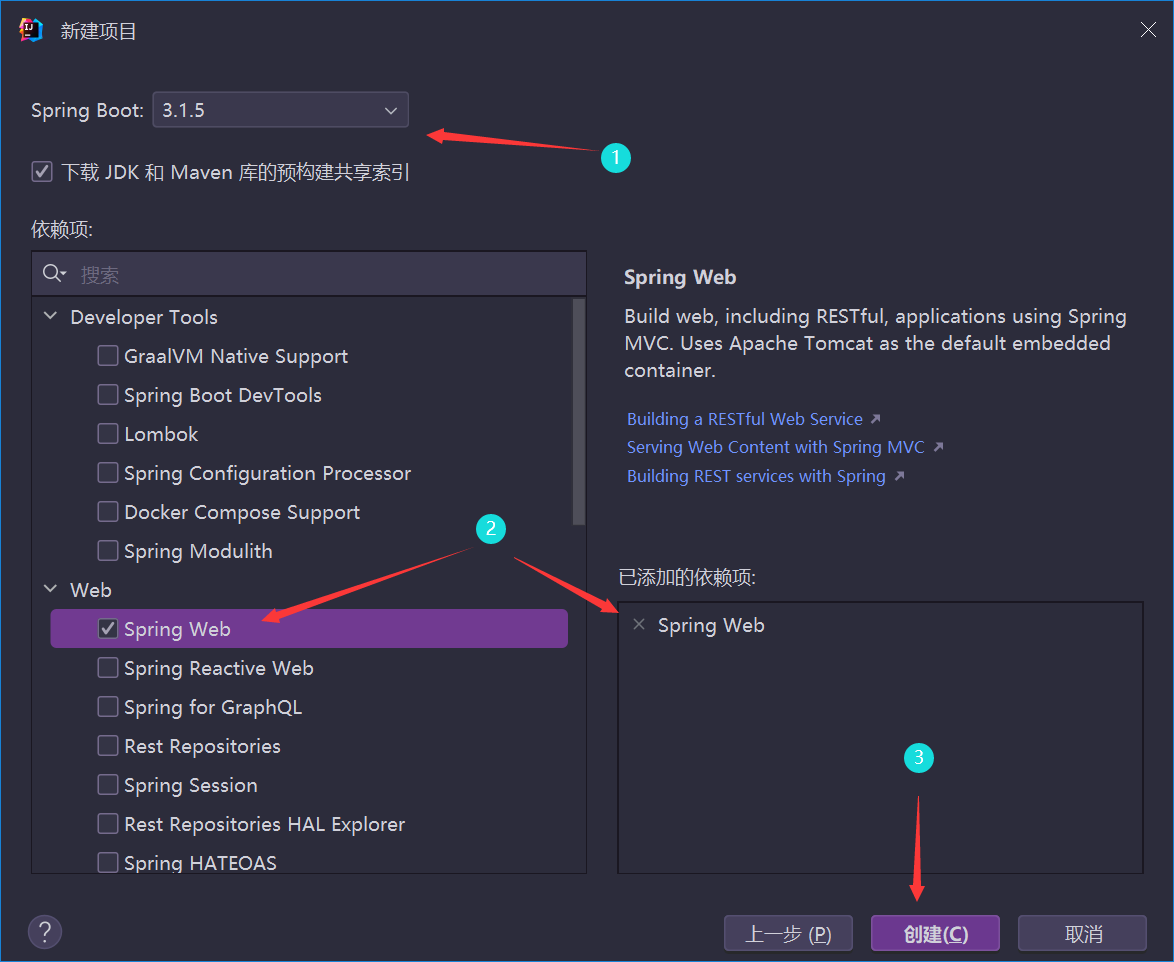
Task: Check the Spring HATEOAS dependency
Action: (108, 862)
